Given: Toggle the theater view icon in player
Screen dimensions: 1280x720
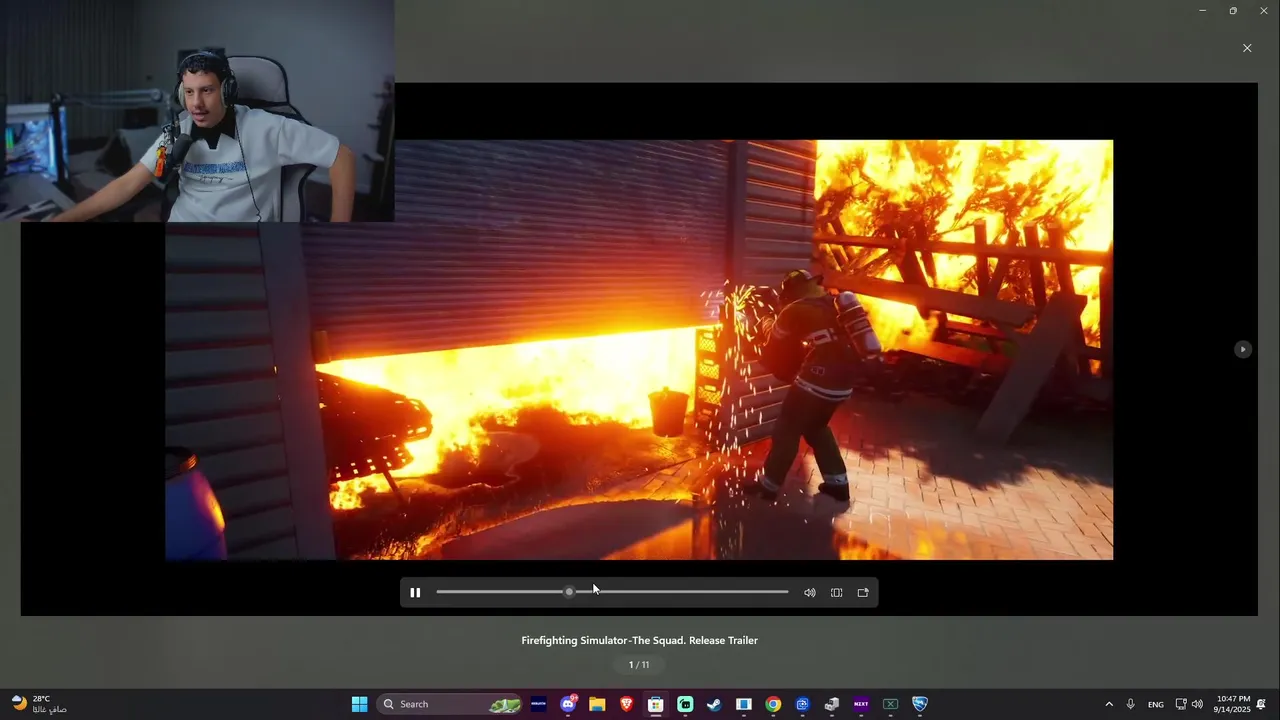Looking at the screenshot, I should [837, 592].
